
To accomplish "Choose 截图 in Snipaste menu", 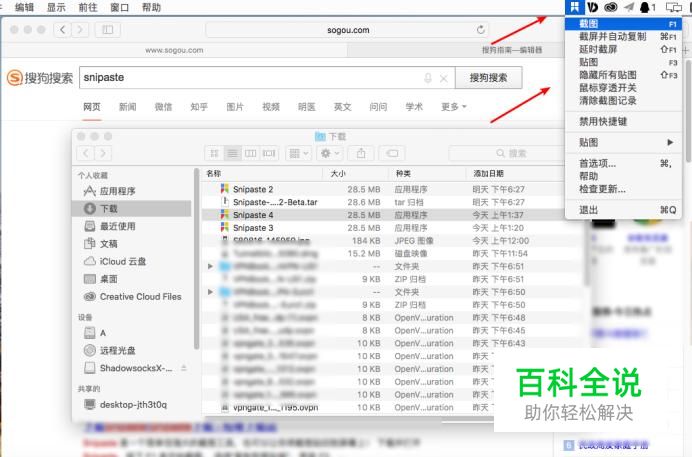I will [x=623, y=23].
